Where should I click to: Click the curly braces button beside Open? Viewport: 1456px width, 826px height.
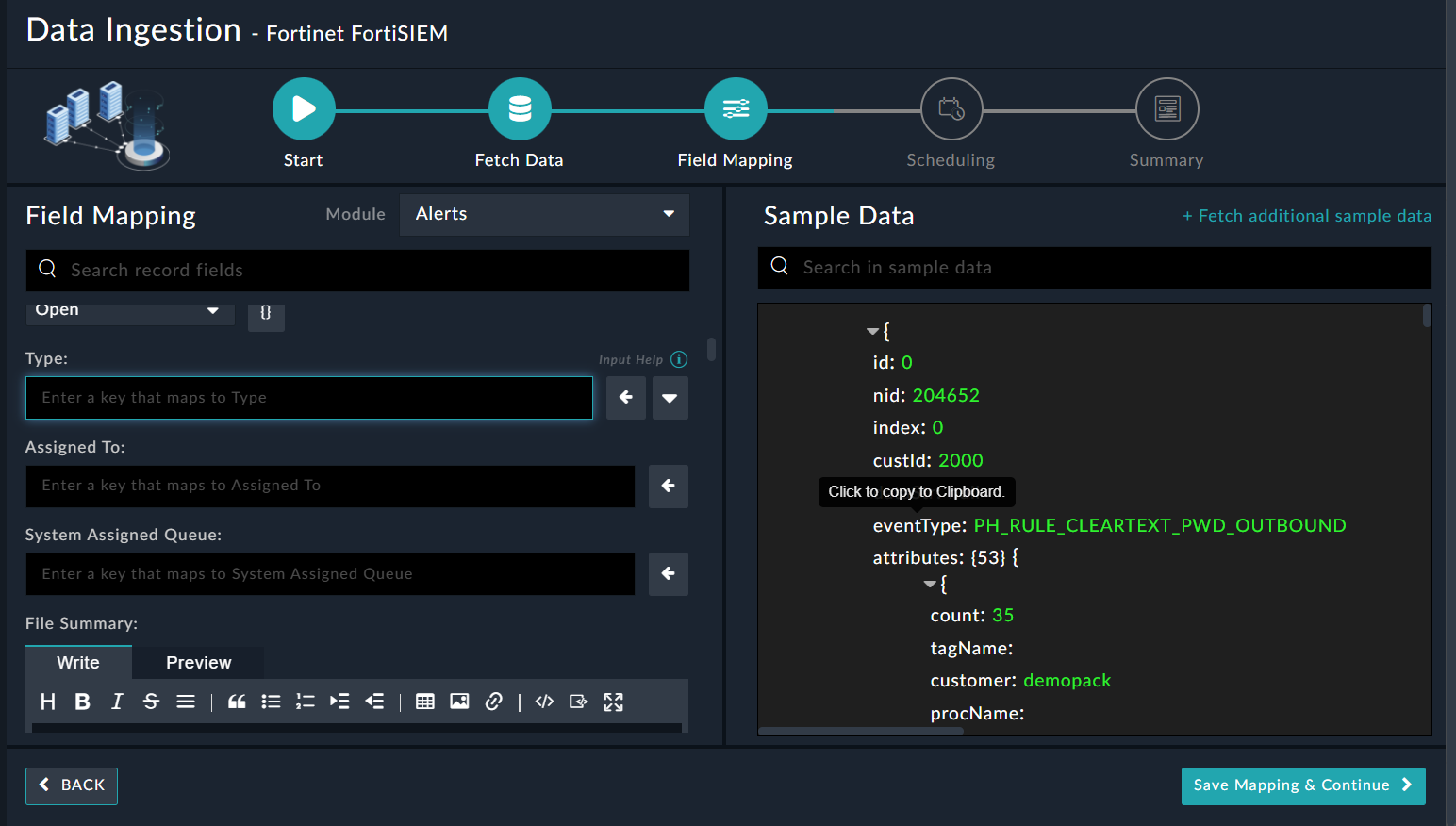point(266,313)
